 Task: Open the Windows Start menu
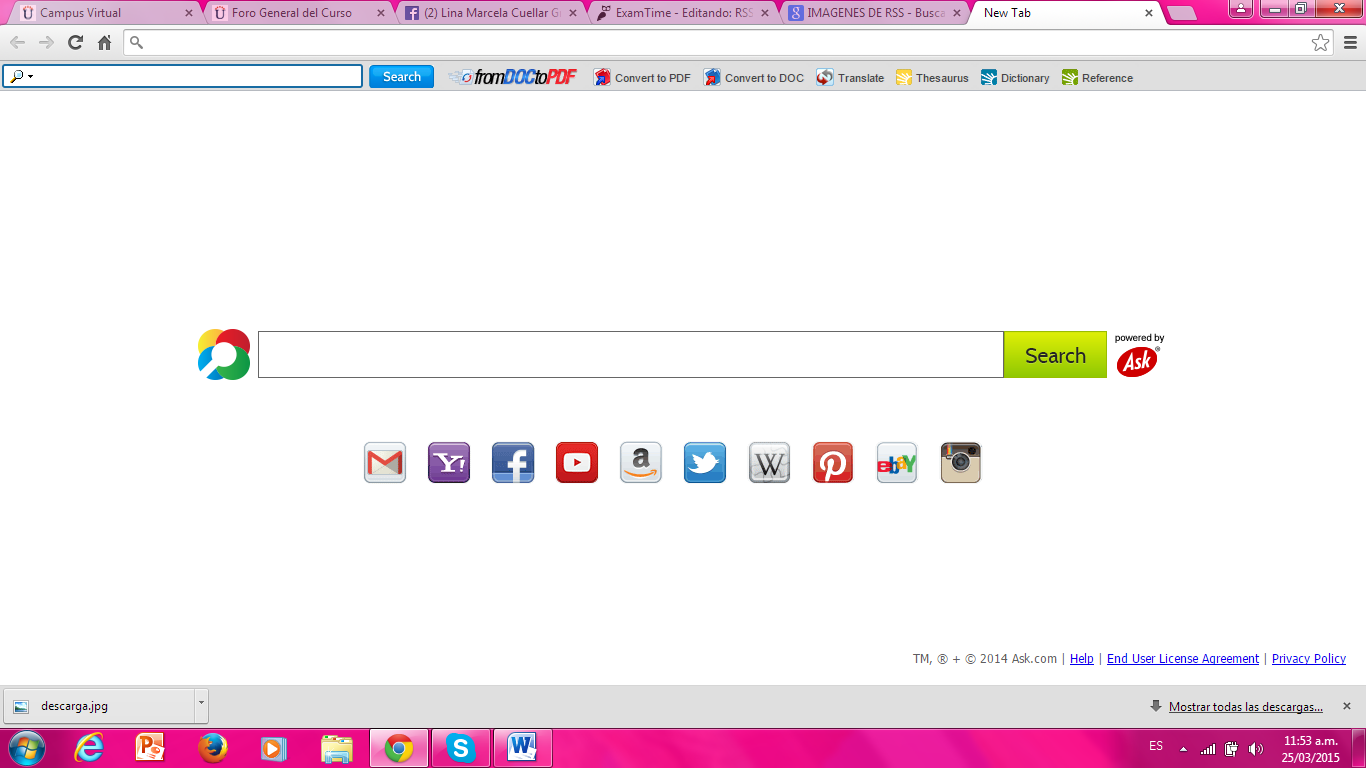pos(27,748)
